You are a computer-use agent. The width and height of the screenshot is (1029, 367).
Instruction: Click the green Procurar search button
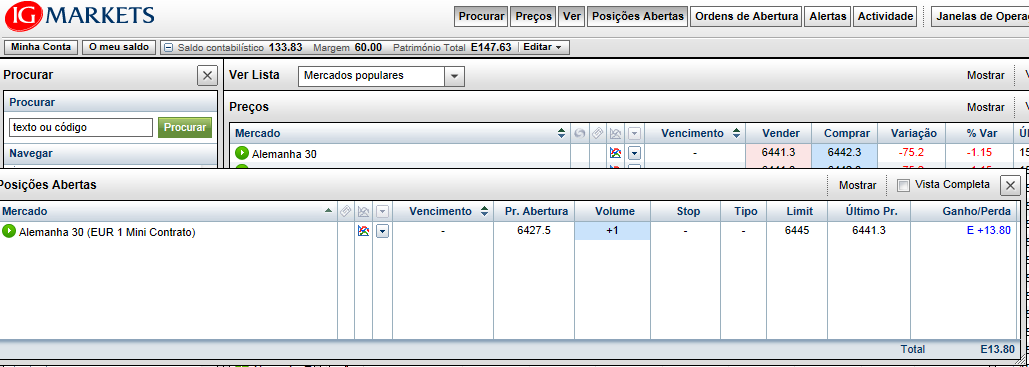[184, 127]
